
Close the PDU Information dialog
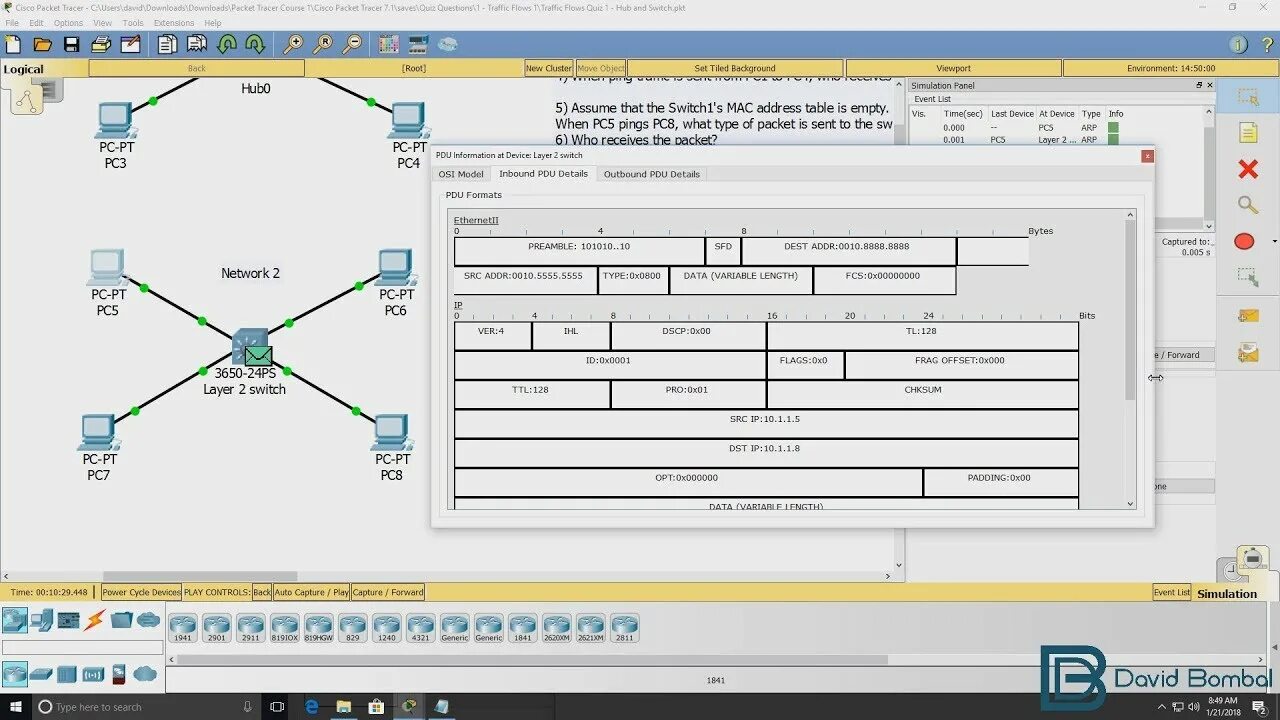(x=1147, y=156)
